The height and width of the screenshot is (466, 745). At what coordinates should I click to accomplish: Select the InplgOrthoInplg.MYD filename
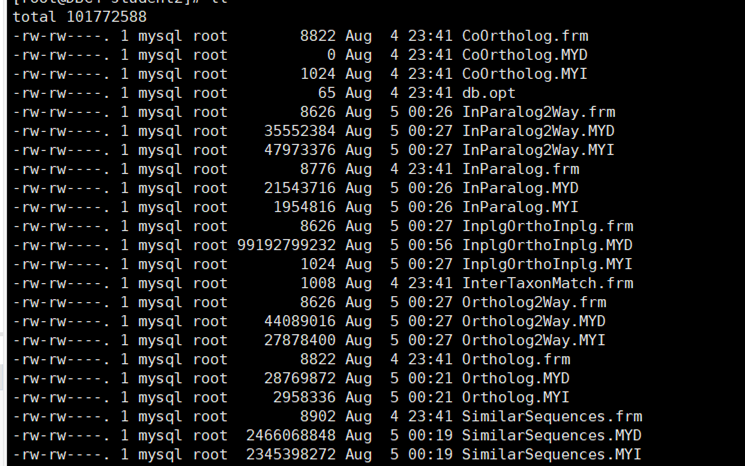pyautogui.click(x=547, y=245)
